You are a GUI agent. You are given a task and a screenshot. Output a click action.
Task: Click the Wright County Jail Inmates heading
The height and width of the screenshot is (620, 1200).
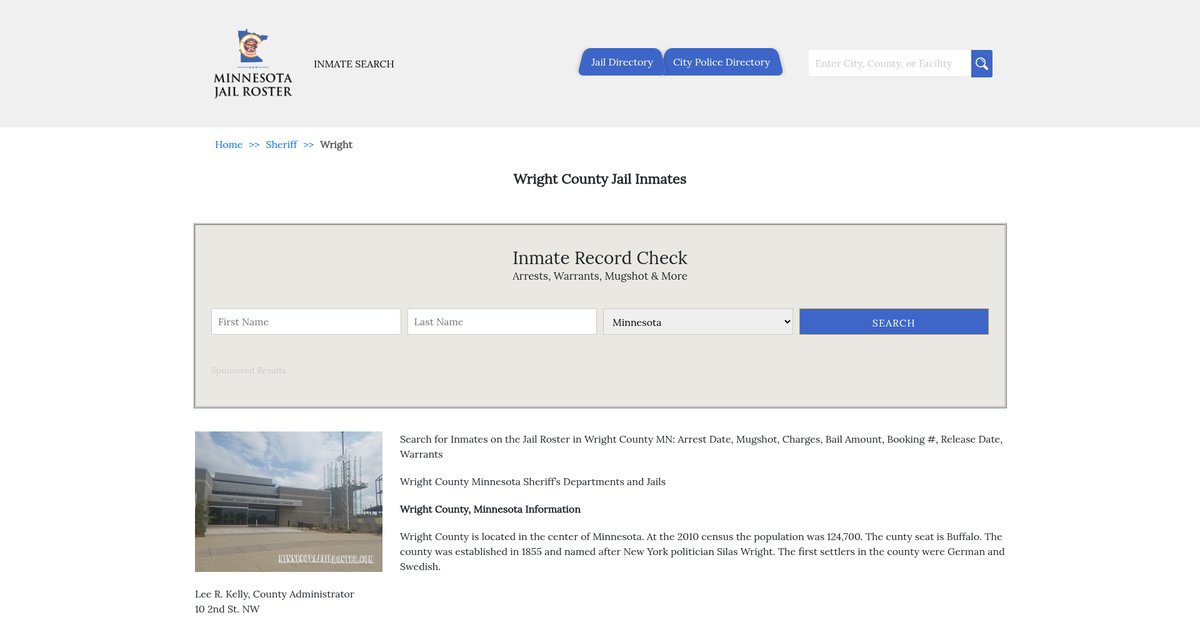(599, 179)
